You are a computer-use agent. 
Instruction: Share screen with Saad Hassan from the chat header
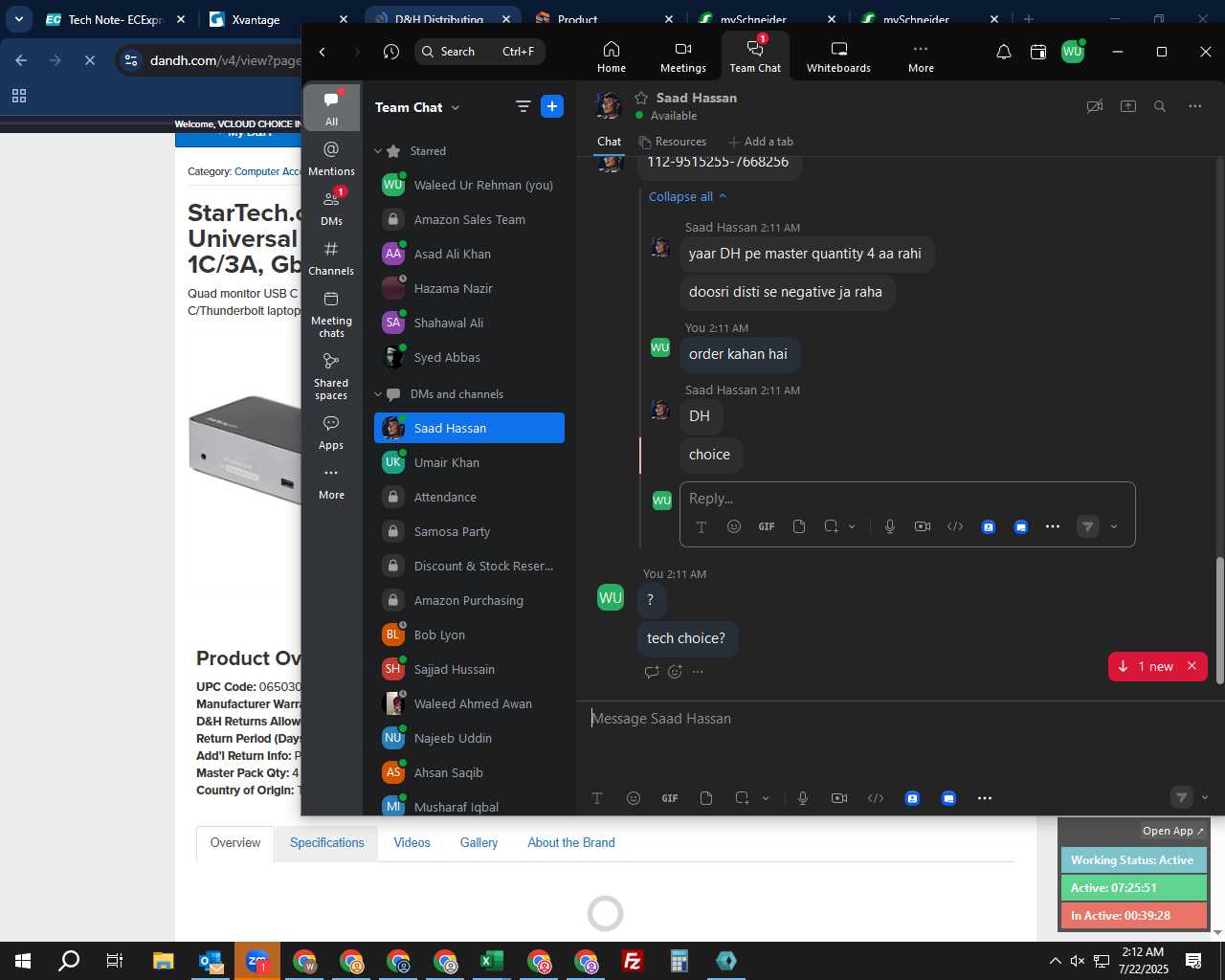click(1128, 106)
